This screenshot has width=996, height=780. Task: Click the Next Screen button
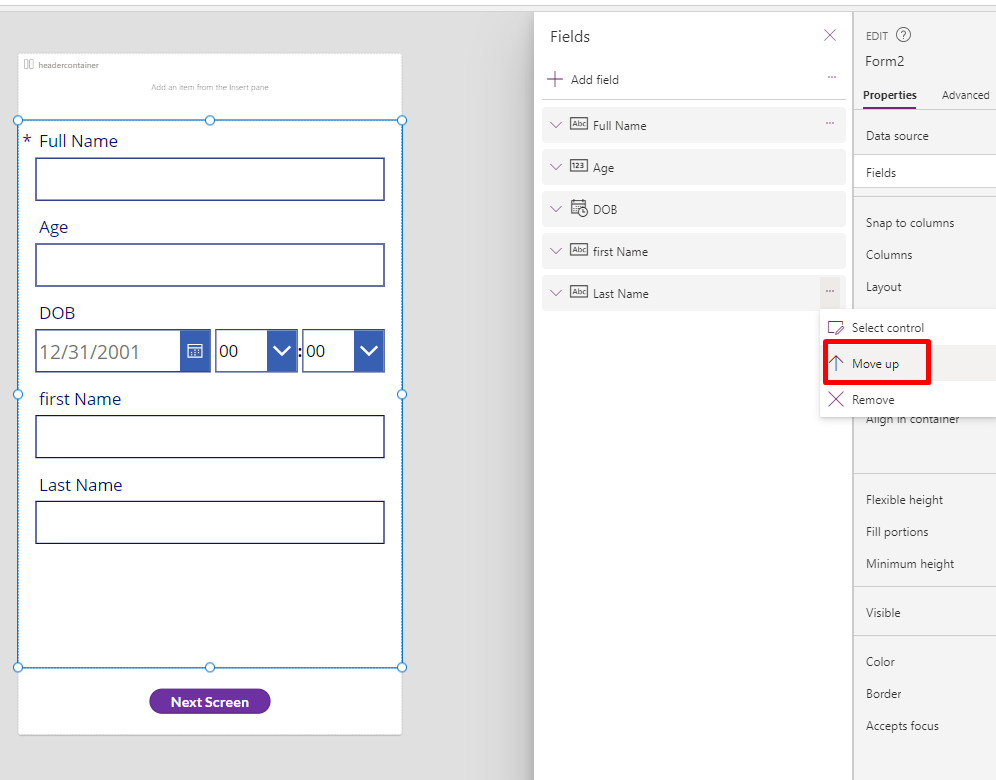click(210, 701)
